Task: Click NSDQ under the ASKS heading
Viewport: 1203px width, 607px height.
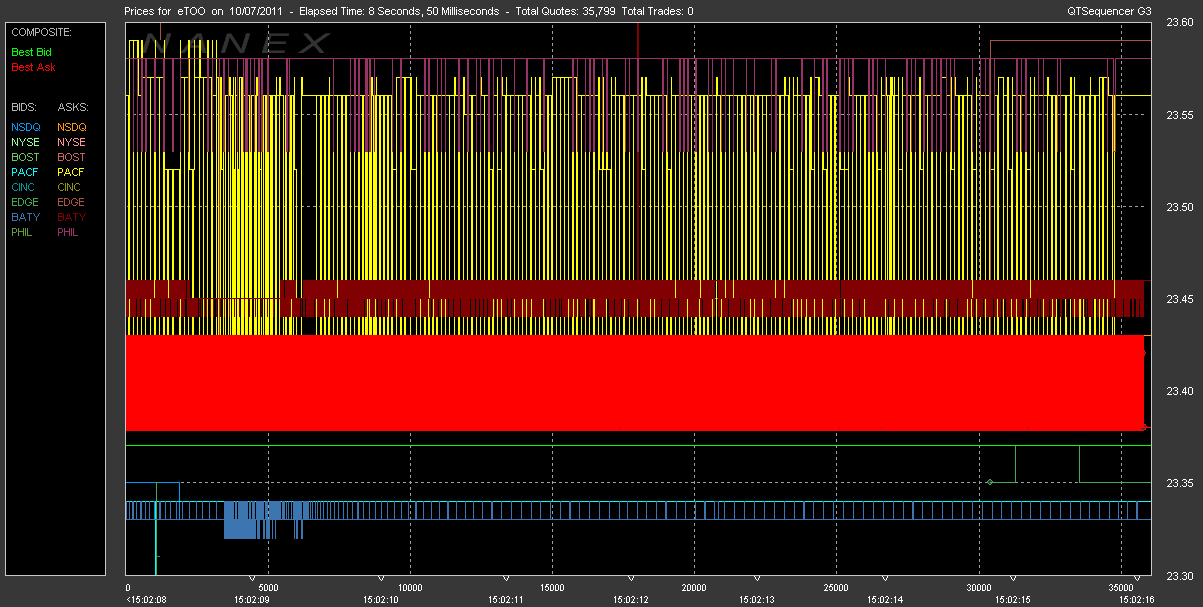Action: tap(72, 127)
